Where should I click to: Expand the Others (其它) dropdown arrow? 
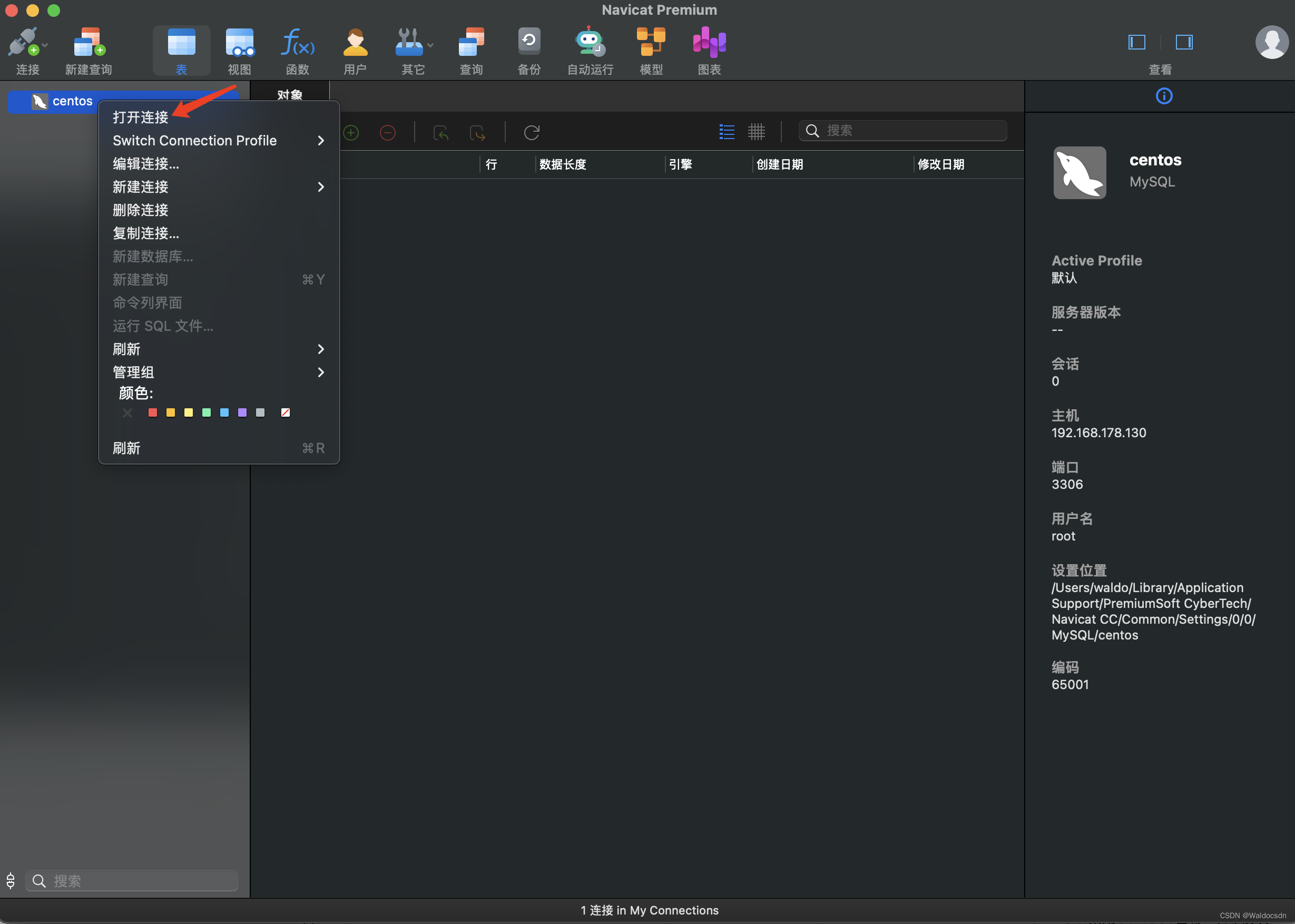tap(431, 45)
